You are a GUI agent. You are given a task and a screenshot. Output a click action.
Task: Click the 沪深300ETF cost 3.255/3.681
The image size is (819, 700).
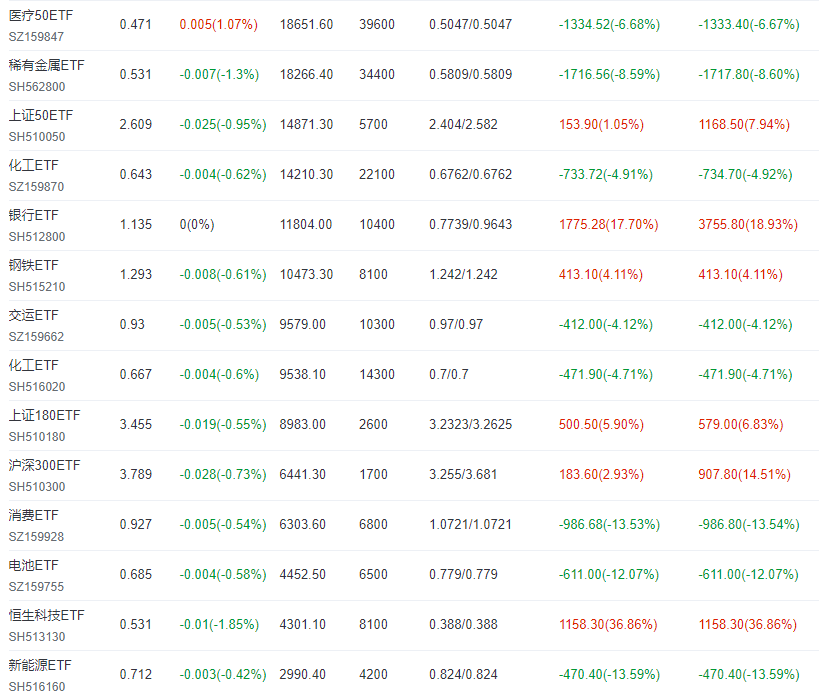click(x=463, y=475)
